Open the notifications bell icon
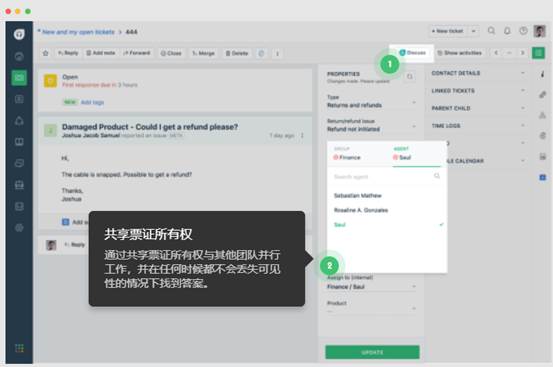Viewport: 553px width, 367px height. click(x=507, y=31)
